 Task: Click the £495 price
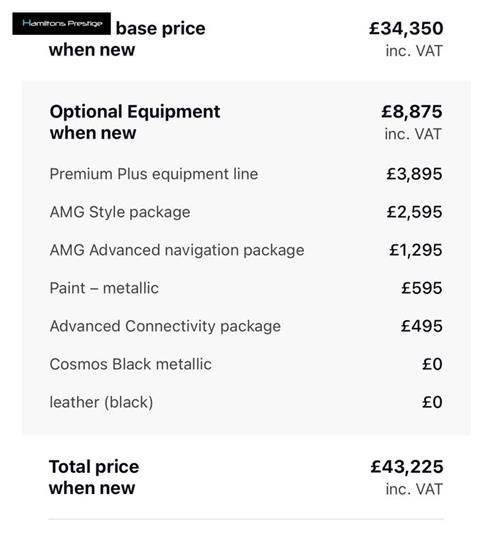tap(422, 326)
